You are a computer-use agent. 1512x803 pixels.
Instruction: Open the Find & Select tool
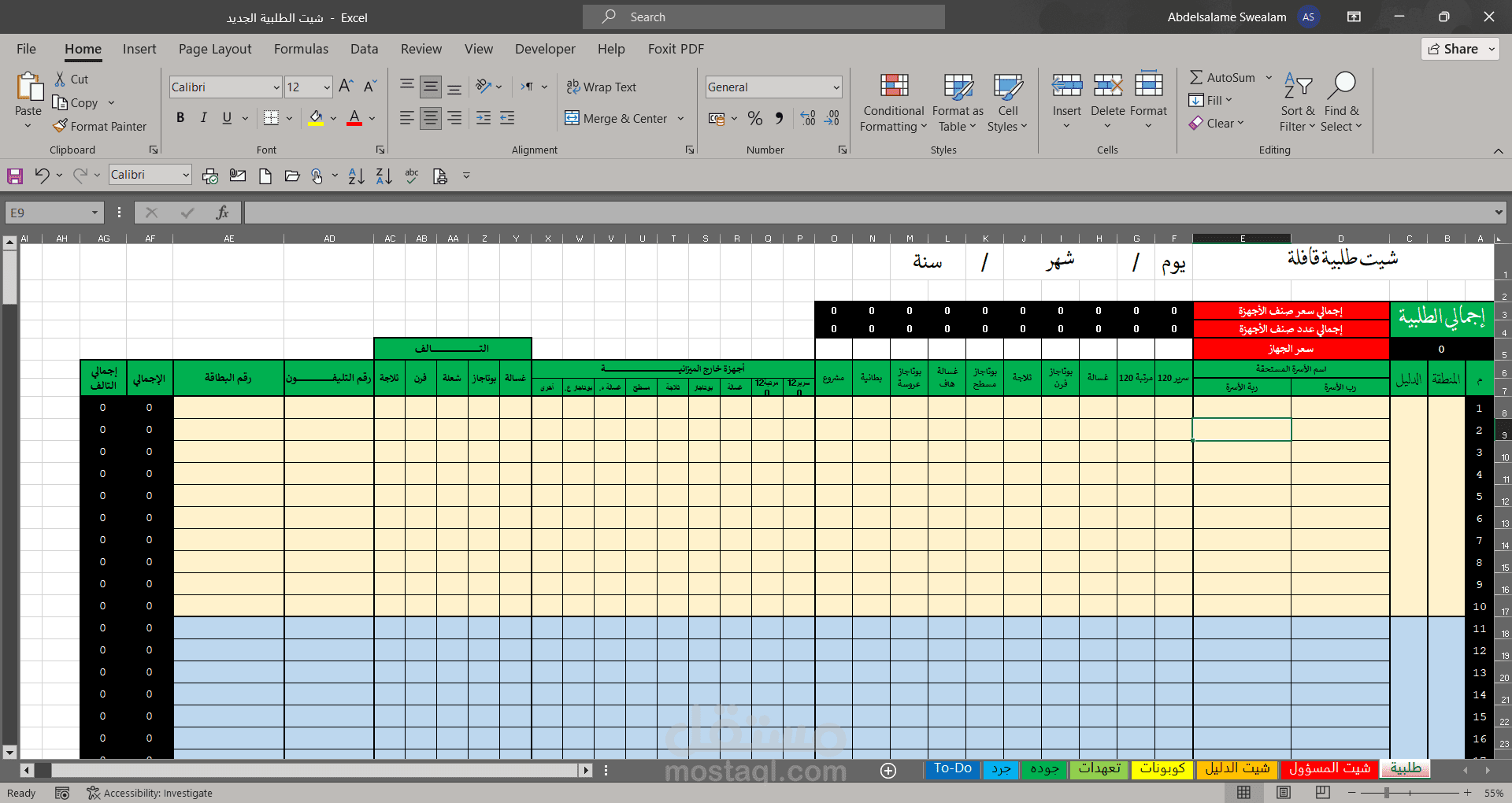click(1342, 102)
